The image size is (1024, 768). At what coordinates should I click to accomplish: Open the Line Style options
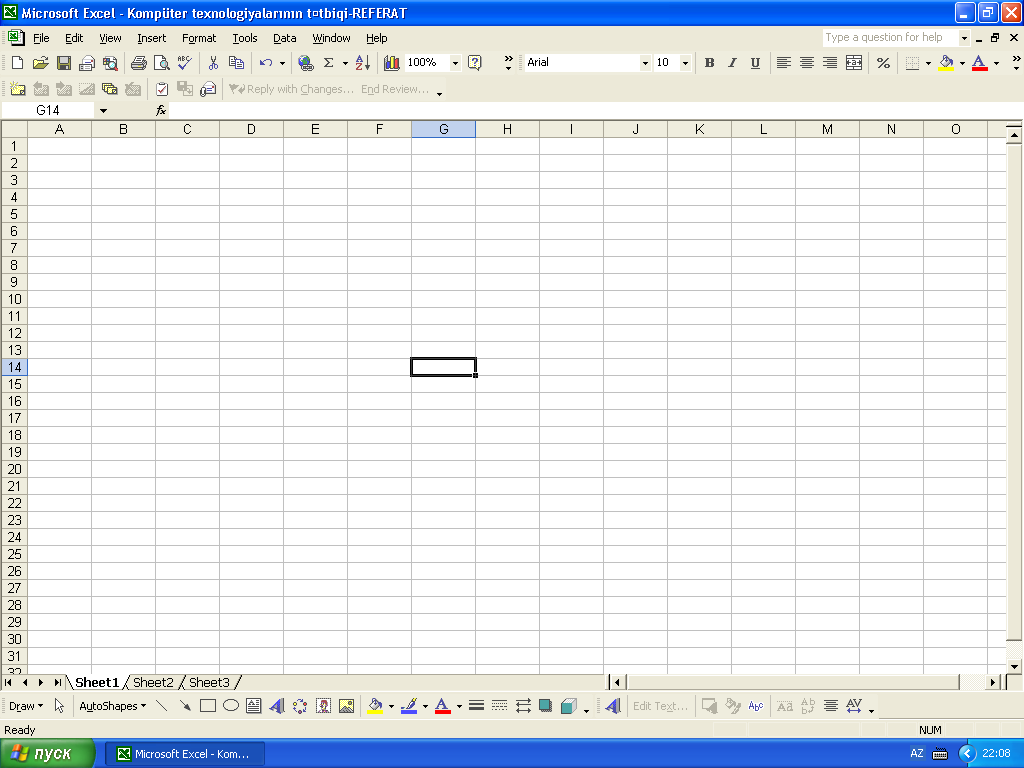pyautogui.click(x=477, y=706)
